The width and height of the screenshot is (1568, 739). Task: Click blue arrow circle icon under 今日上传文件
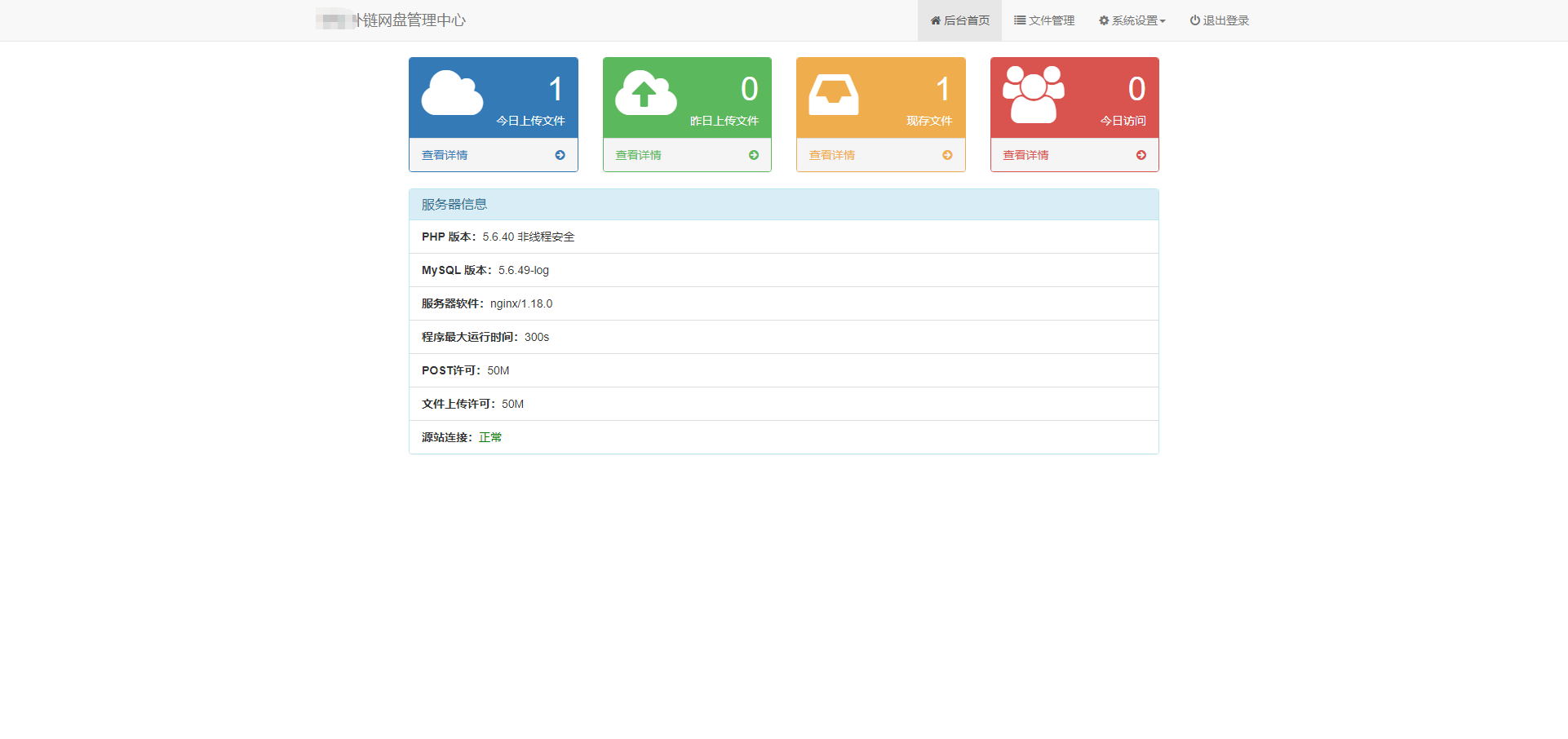coord(560,155)
